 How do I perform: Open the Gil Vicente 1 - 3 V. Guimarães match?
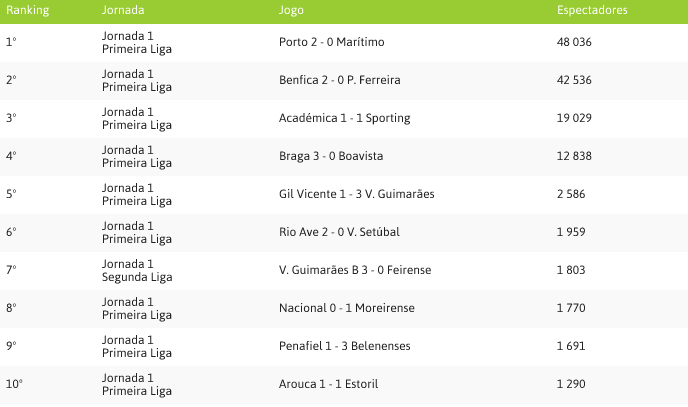click(x=356, y=194)
